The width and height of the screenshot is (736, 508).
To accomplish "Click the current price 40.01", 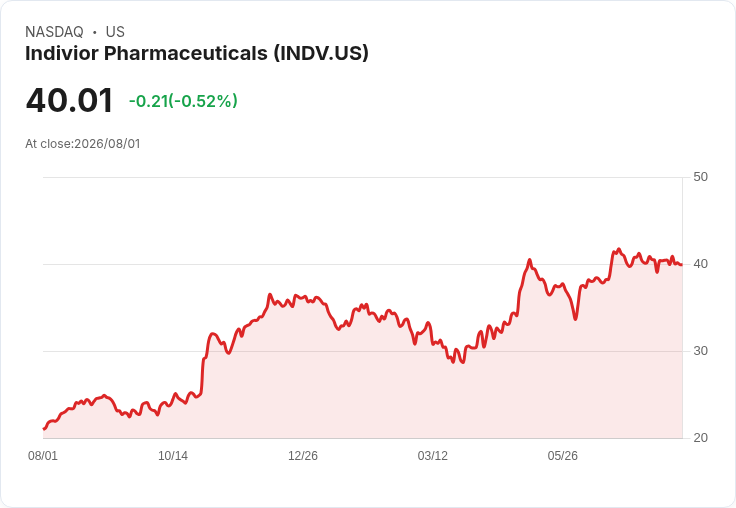I will click(x=69, y=100).
